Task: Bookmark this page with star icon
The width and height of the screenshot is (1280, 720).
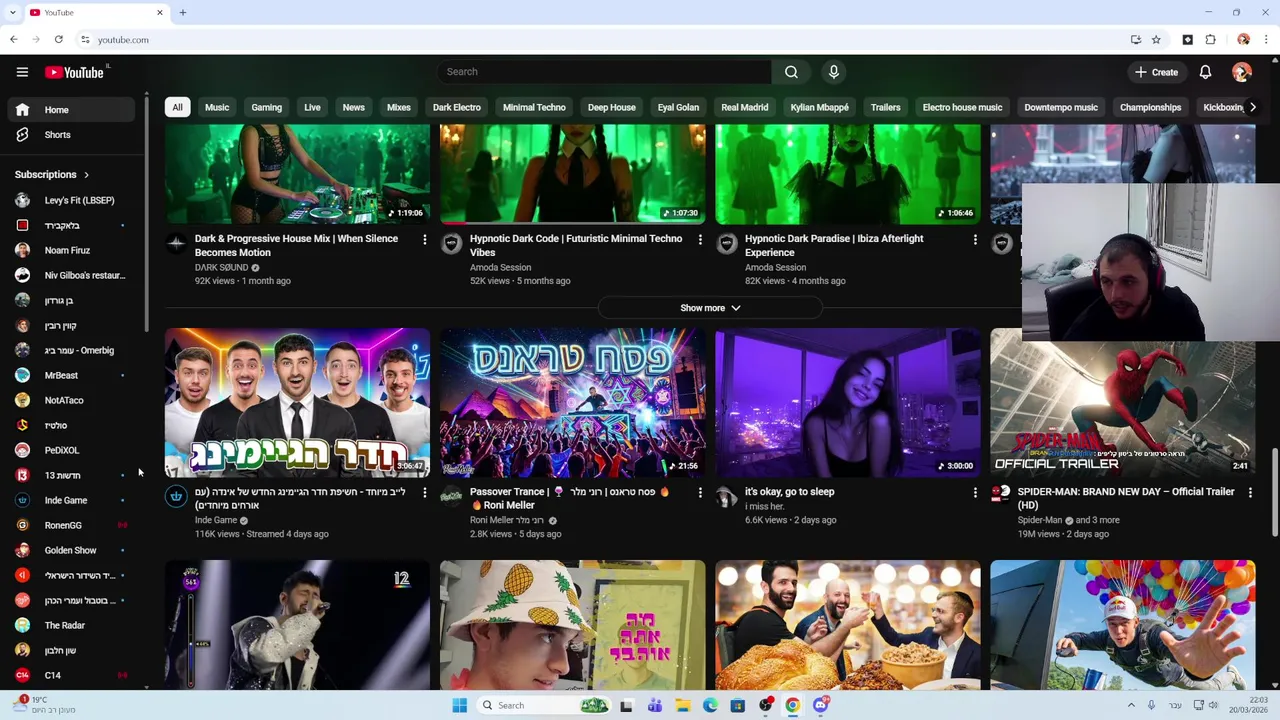Action: 1156,40
